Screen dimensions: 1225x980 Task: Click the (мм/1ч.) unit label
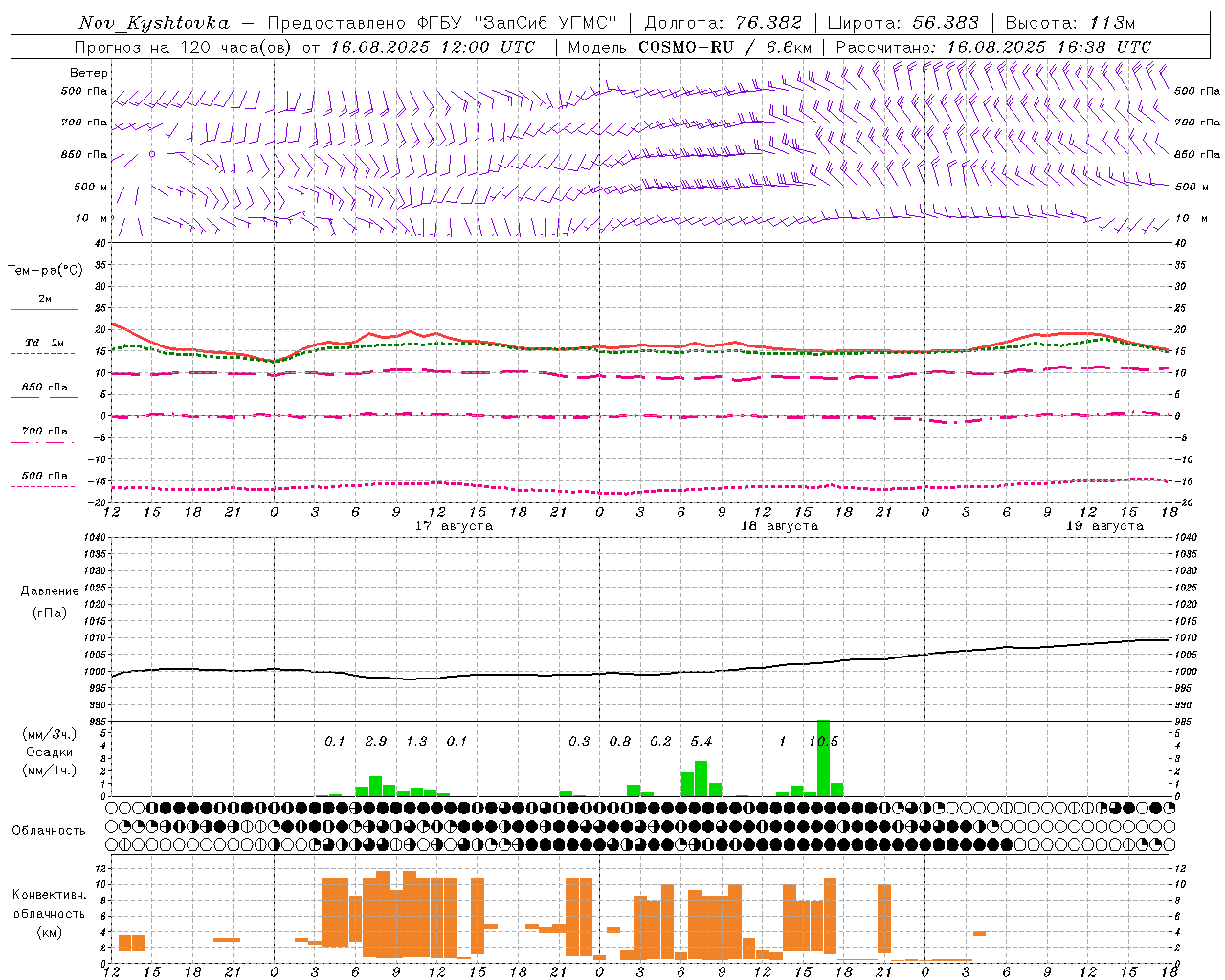50,770
